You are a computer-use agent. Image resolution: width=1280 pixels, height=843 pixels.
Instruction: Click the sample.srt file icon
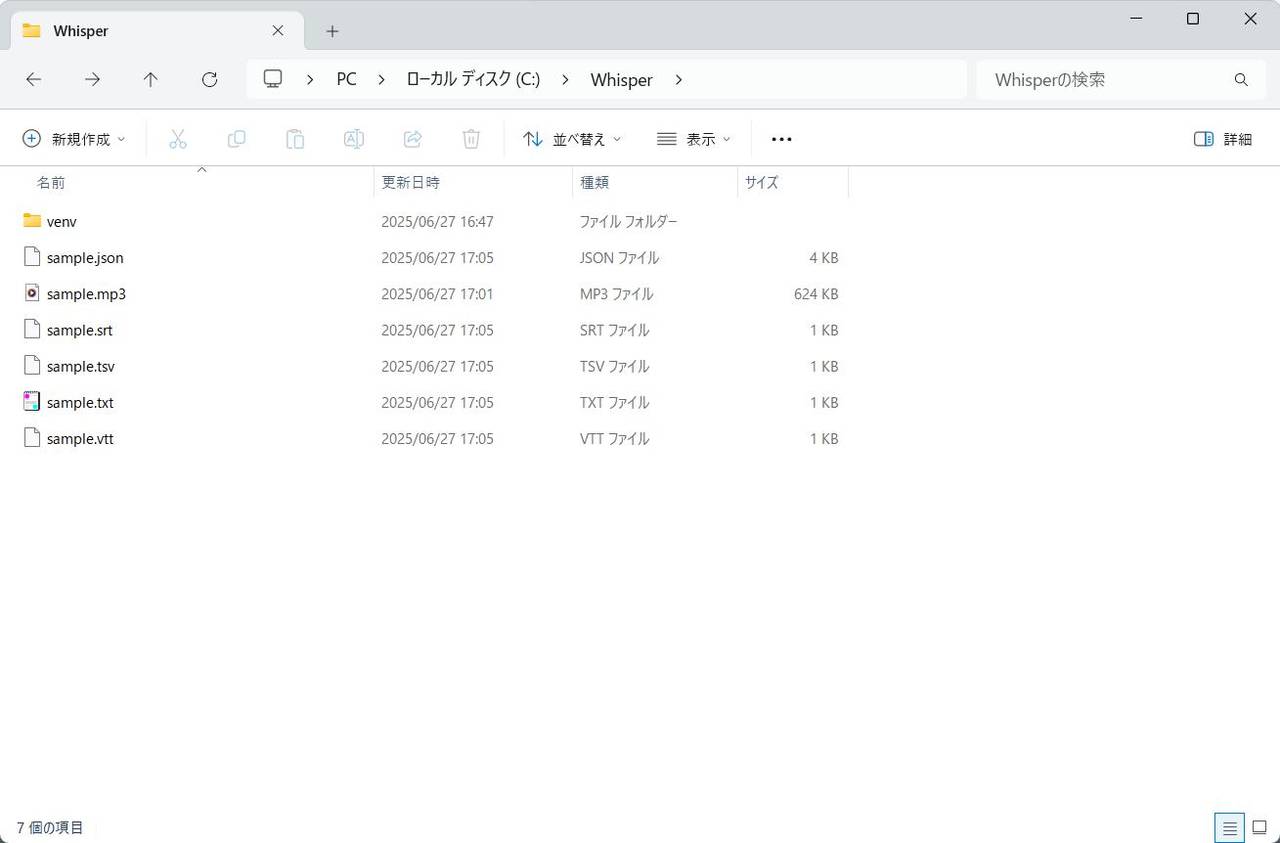click(32, 329)
